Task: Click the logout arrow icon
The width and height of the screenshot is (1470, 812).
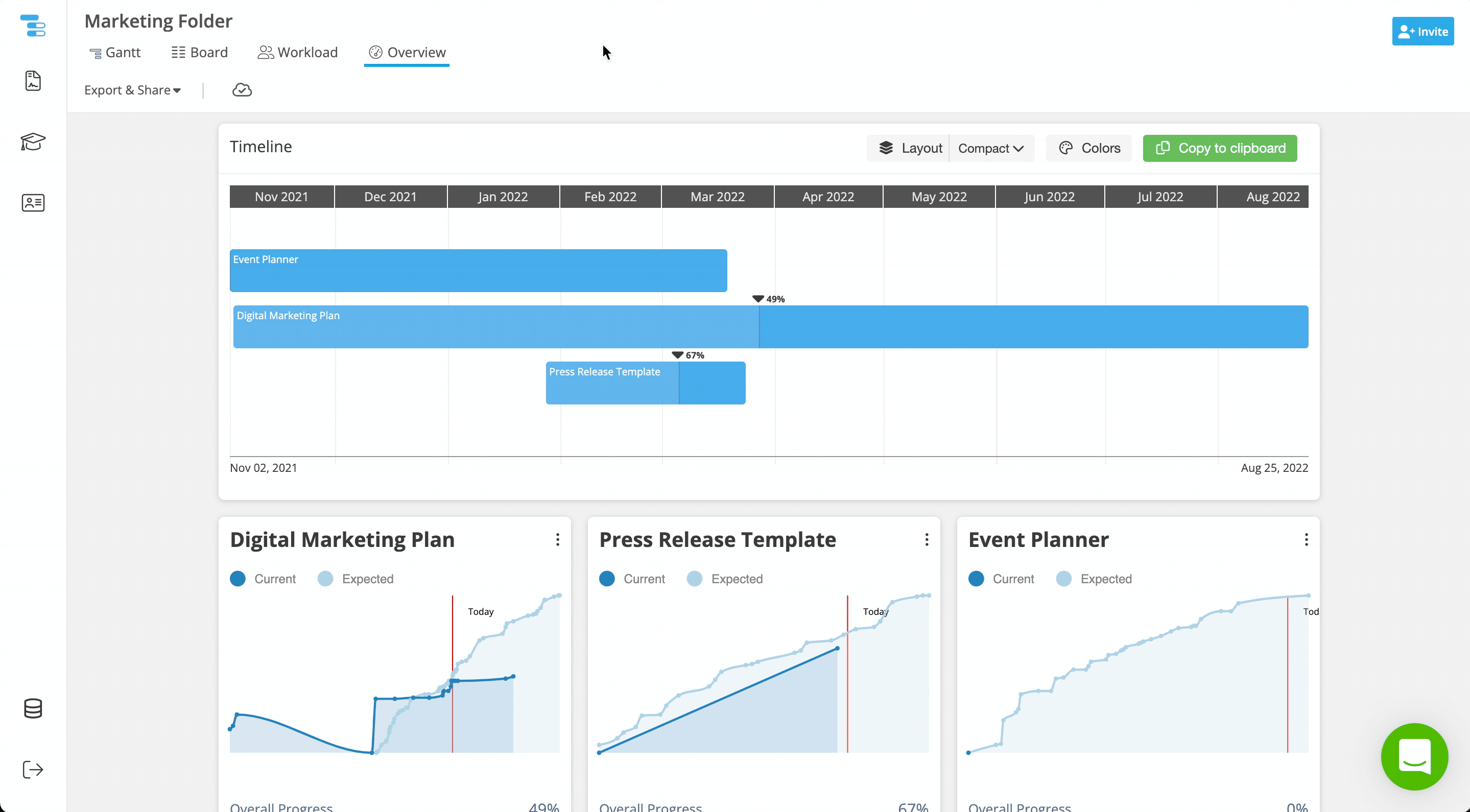Action: [x=33, y=769]
